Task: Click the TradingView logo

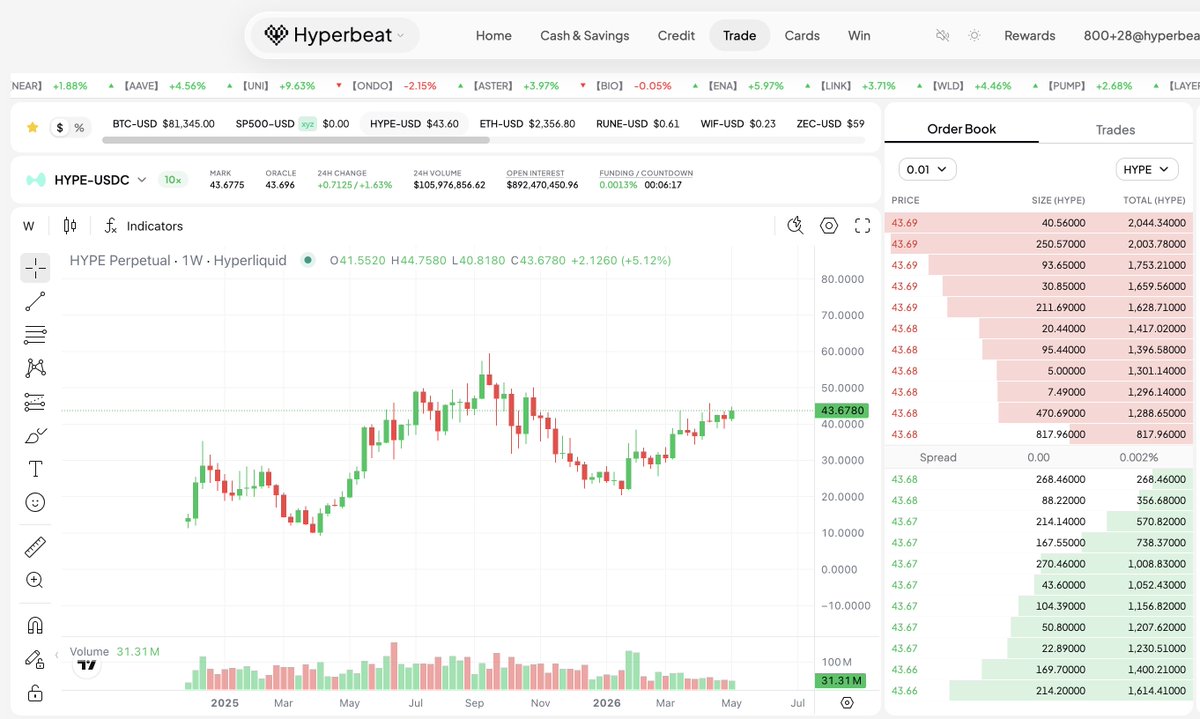Action: (87, 664)
